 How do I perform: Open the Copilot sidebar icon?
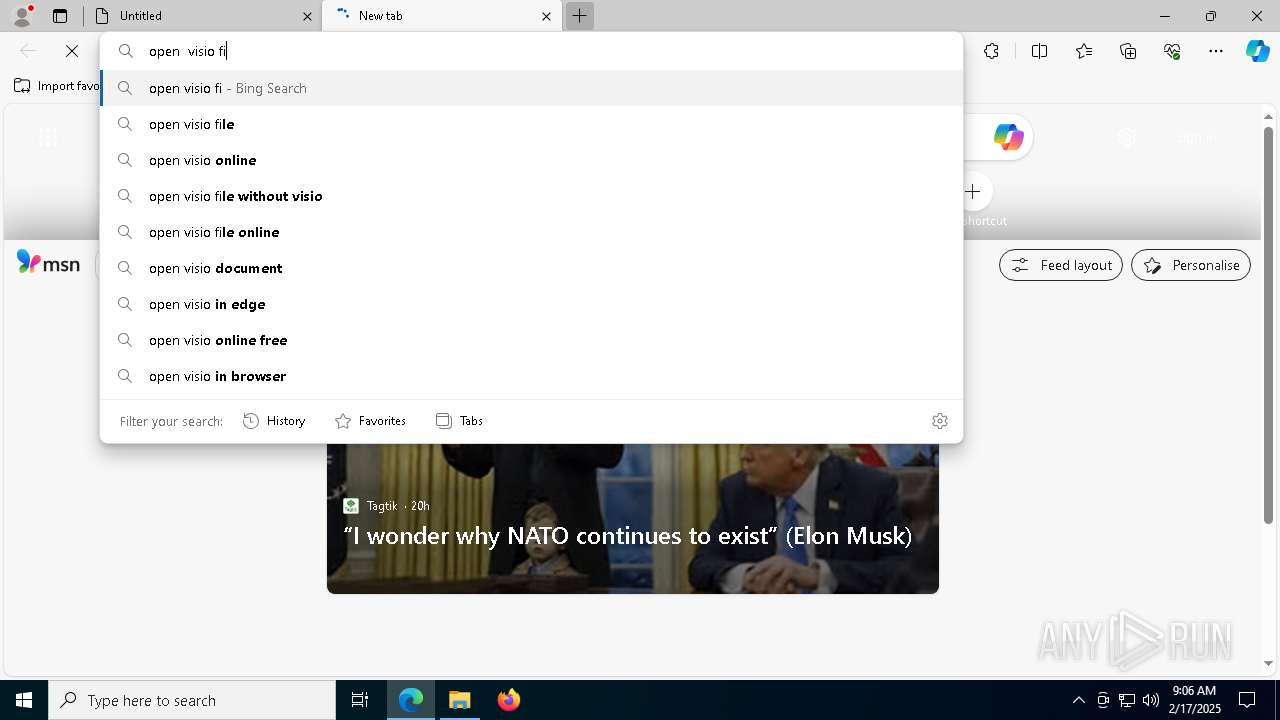pyautogui.click(x=1257, y=51)
